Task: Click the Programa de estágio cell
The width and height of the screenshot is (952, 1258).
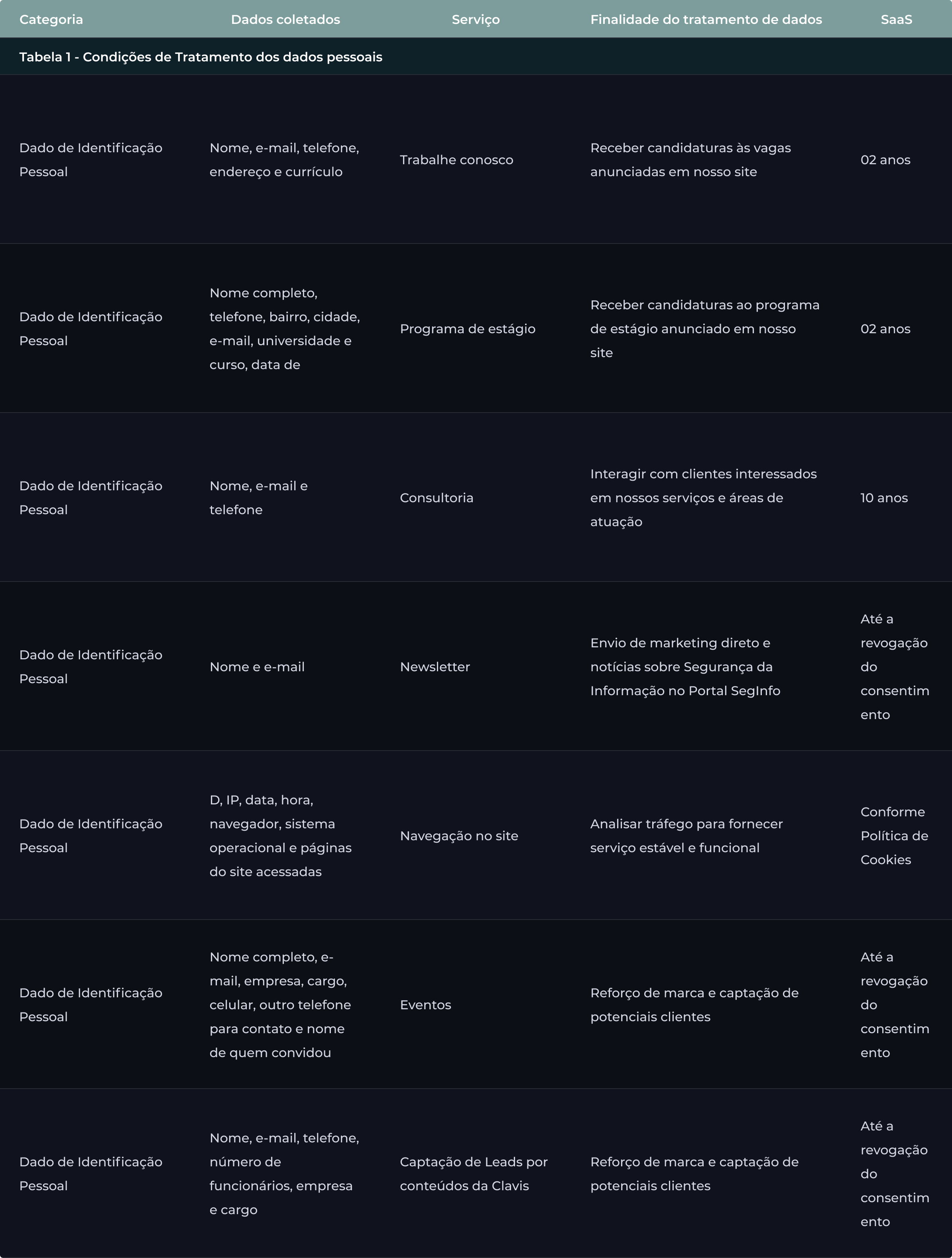Action: tap(468, 329)
